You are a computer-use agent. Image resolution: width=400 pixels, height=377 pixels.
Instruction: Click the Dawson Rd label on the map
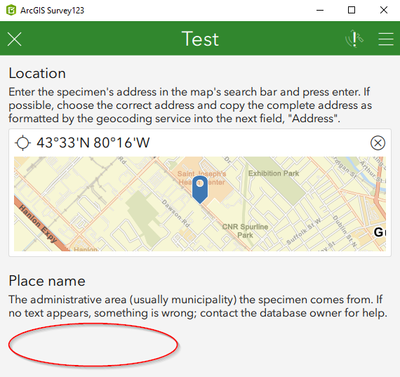[x=176, y=214]
